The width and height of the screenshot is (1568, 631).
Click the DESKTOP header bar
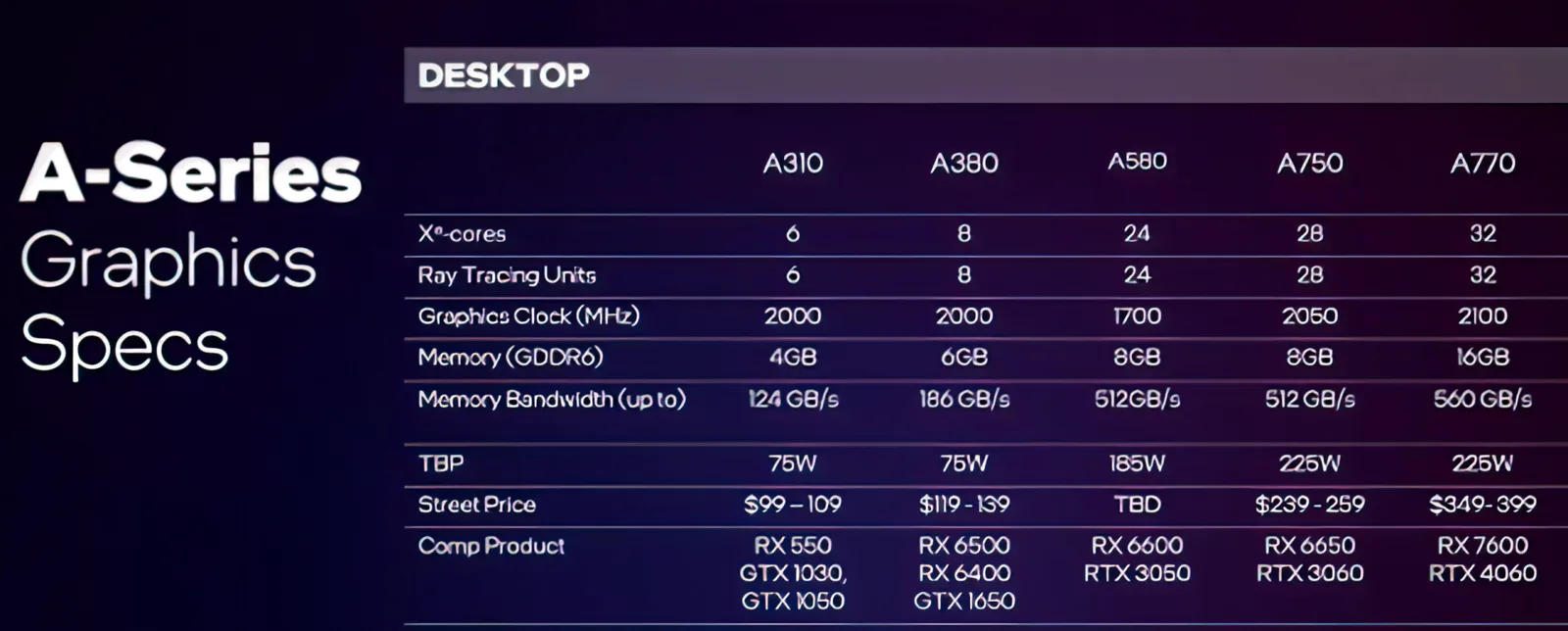[x=986, y=75]
